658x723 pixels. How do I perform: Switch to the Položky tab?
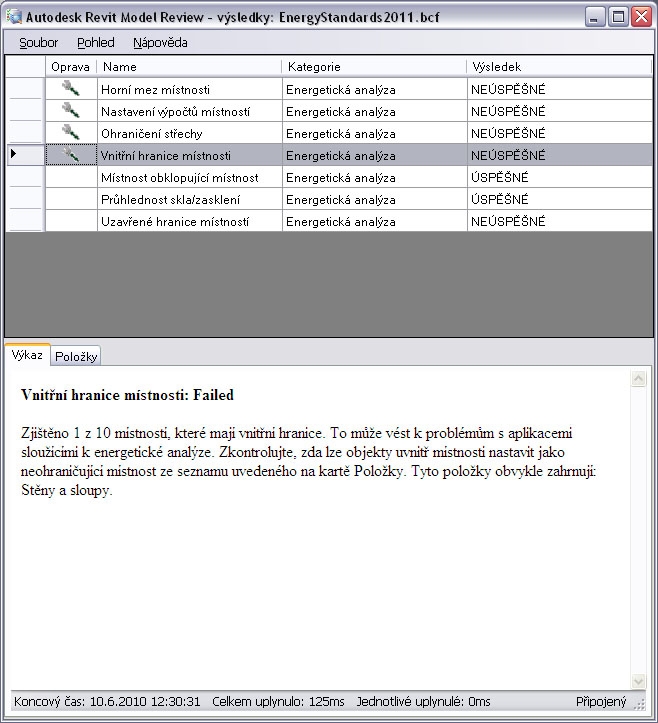pyautogui.click(x=76, y=356)
